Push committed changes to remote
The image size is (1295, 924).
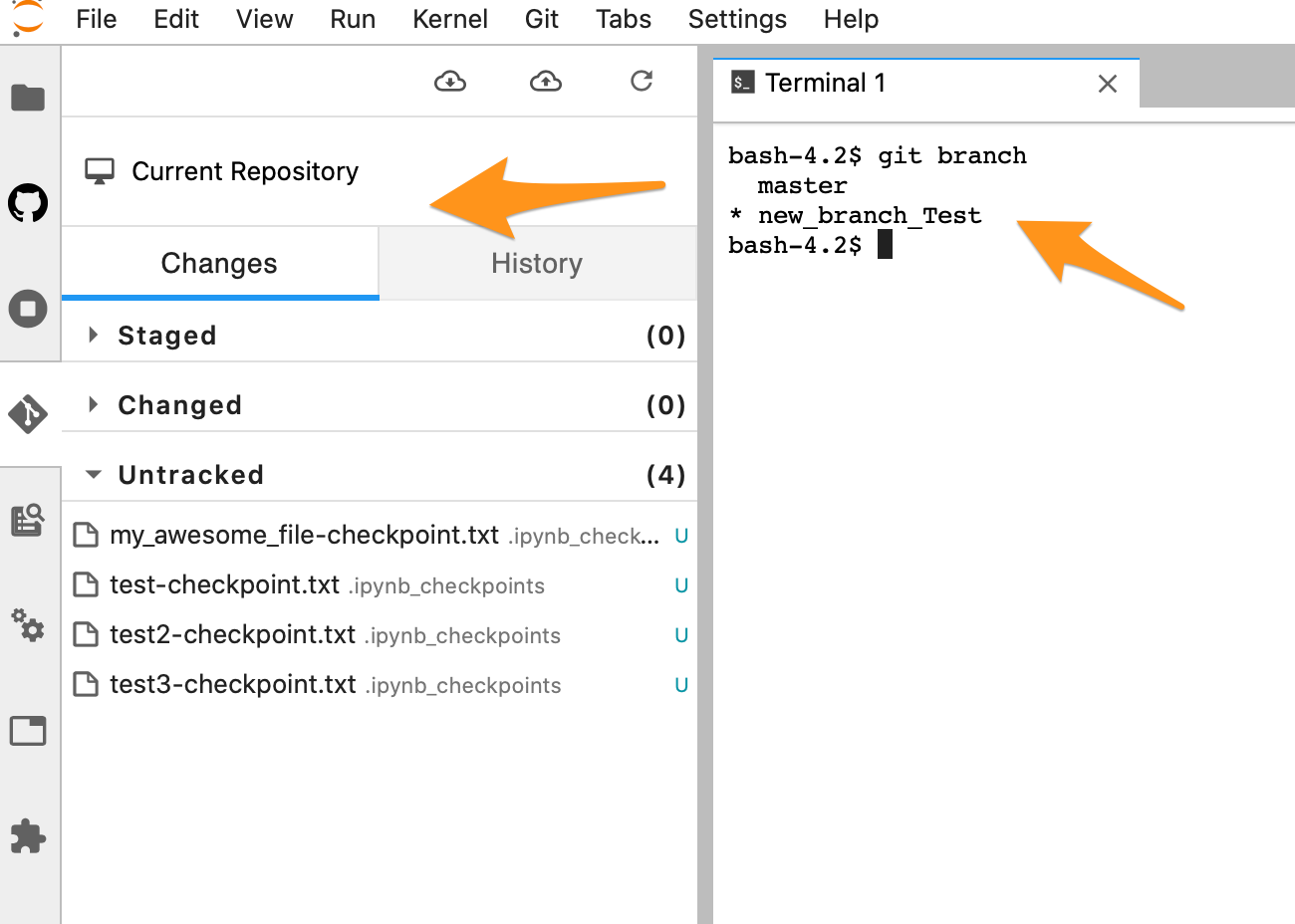coord(545,82)
